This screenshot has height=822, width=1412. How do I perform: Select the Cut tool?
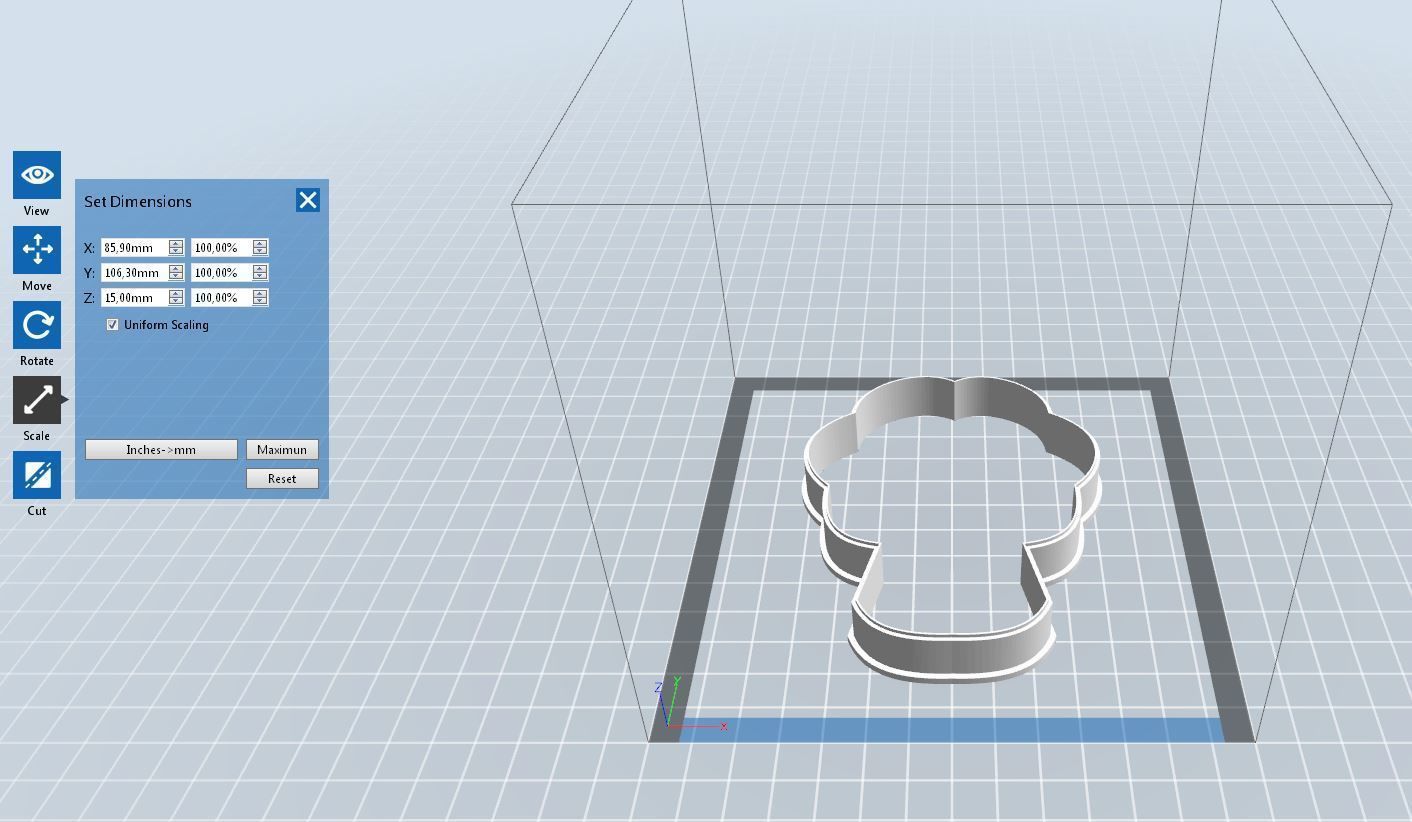37,475
